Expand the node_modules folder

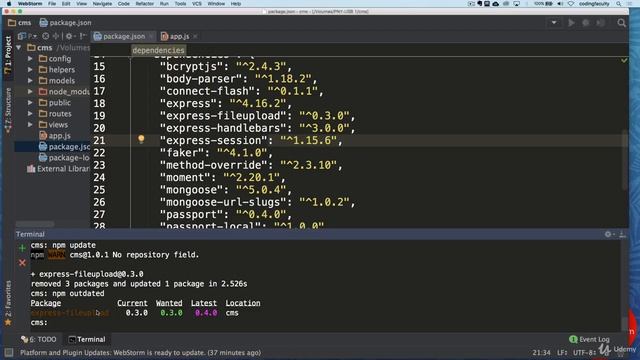coord(30,92)
